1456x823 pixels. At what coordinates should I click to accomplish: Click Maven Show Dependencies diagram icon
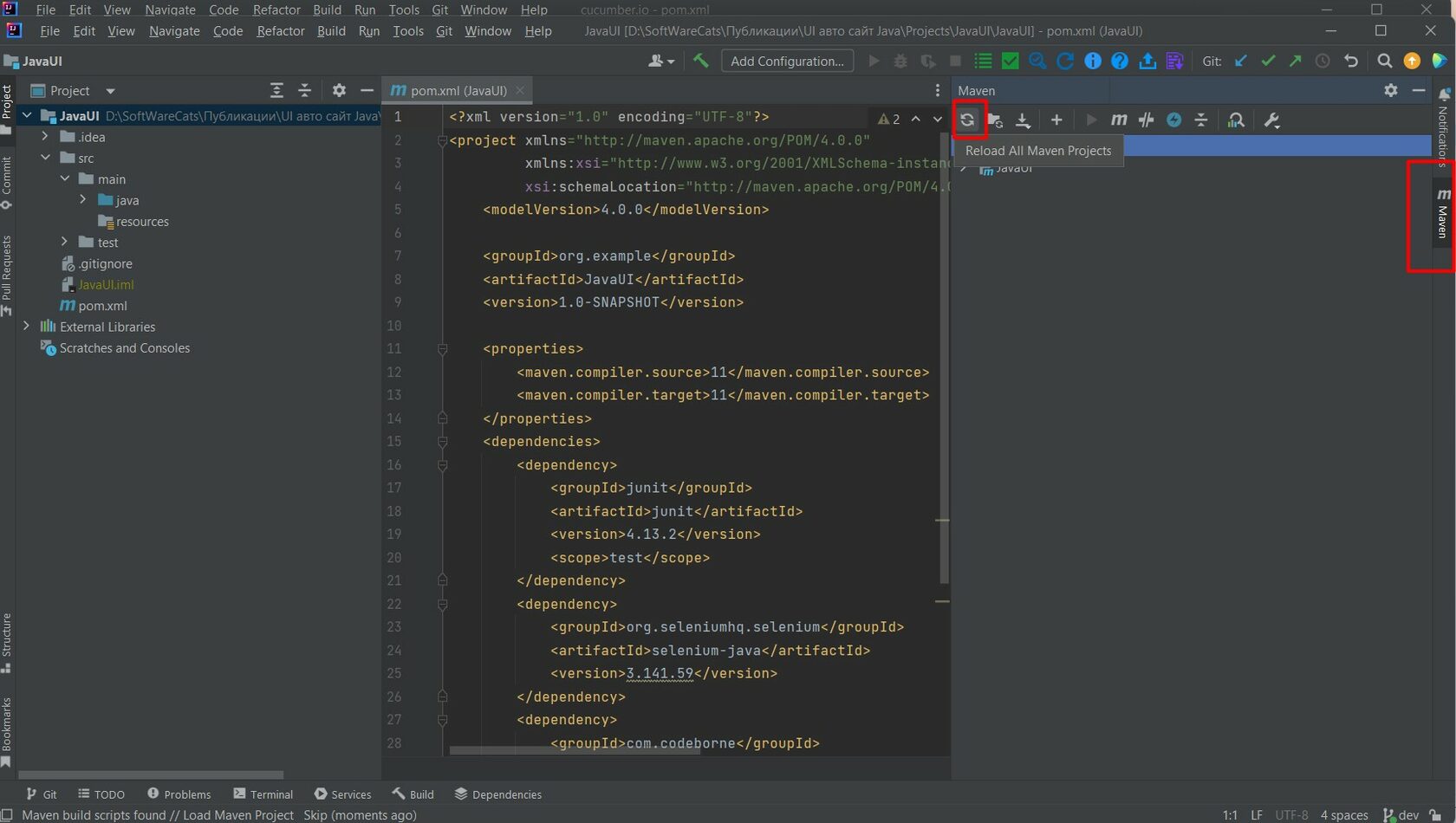[x=1236, y=120]
